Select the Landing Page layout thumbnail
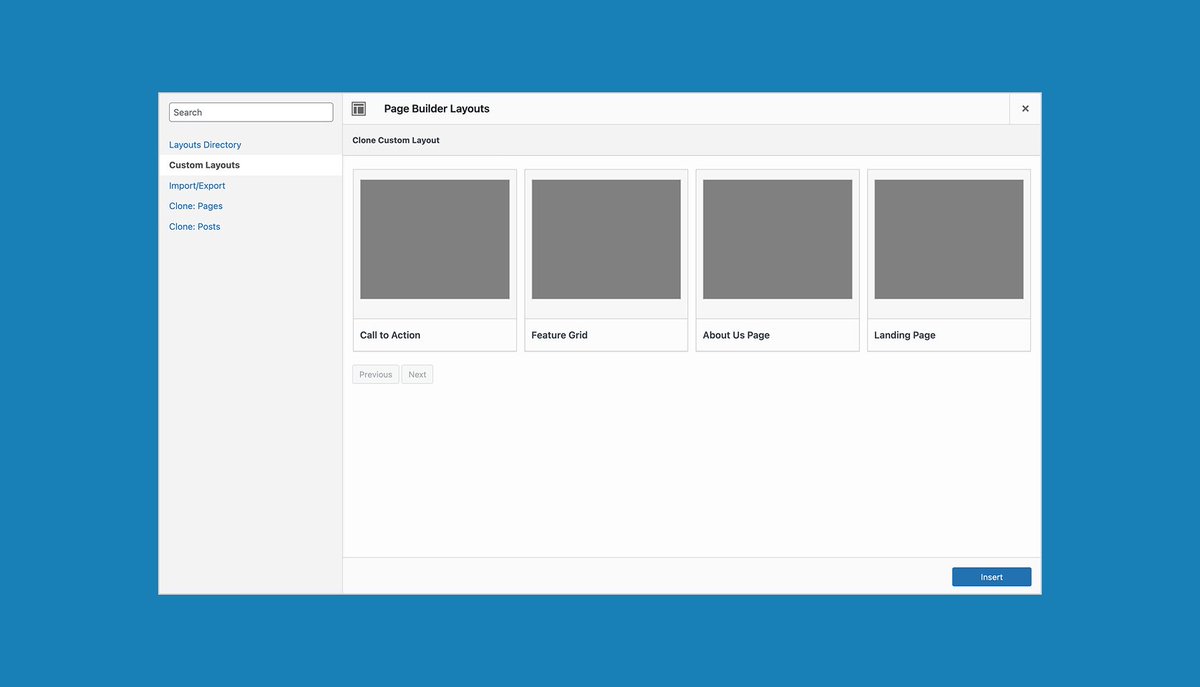Screen dimensions: 1200x687 pos(948,238)
